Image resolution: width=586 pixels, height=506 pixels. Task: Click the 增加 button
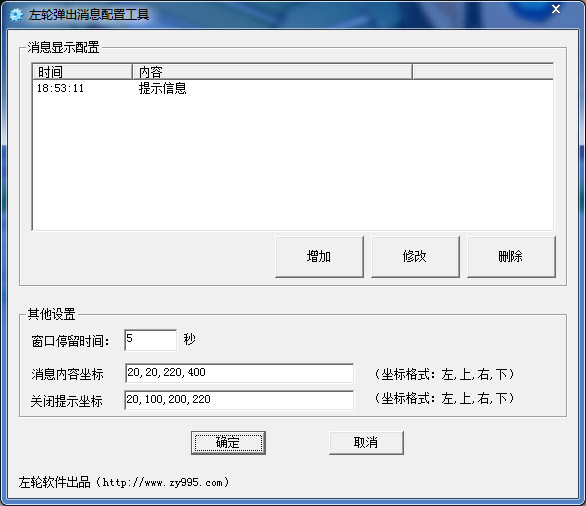point(319,257)
